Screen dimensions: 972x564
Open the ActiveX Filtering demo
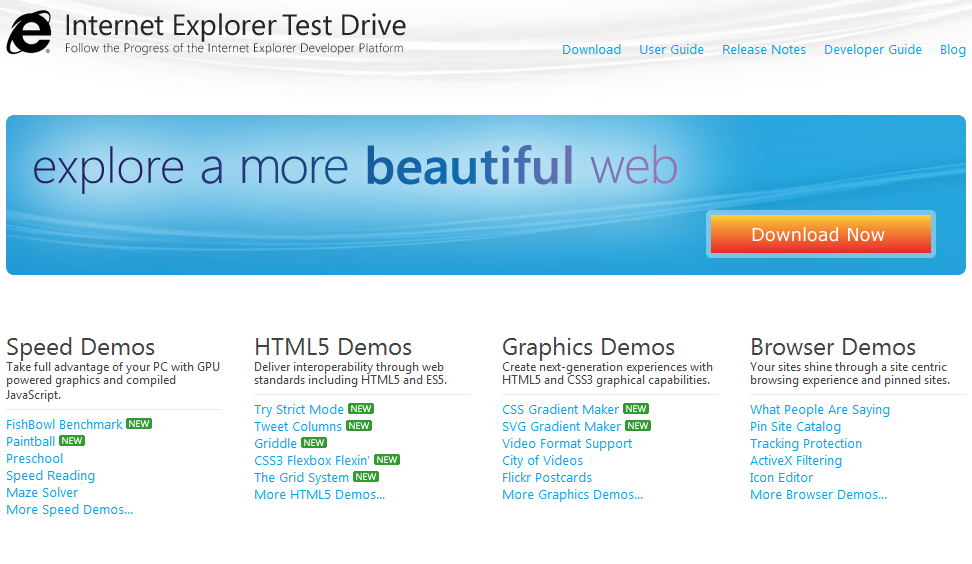796,460
